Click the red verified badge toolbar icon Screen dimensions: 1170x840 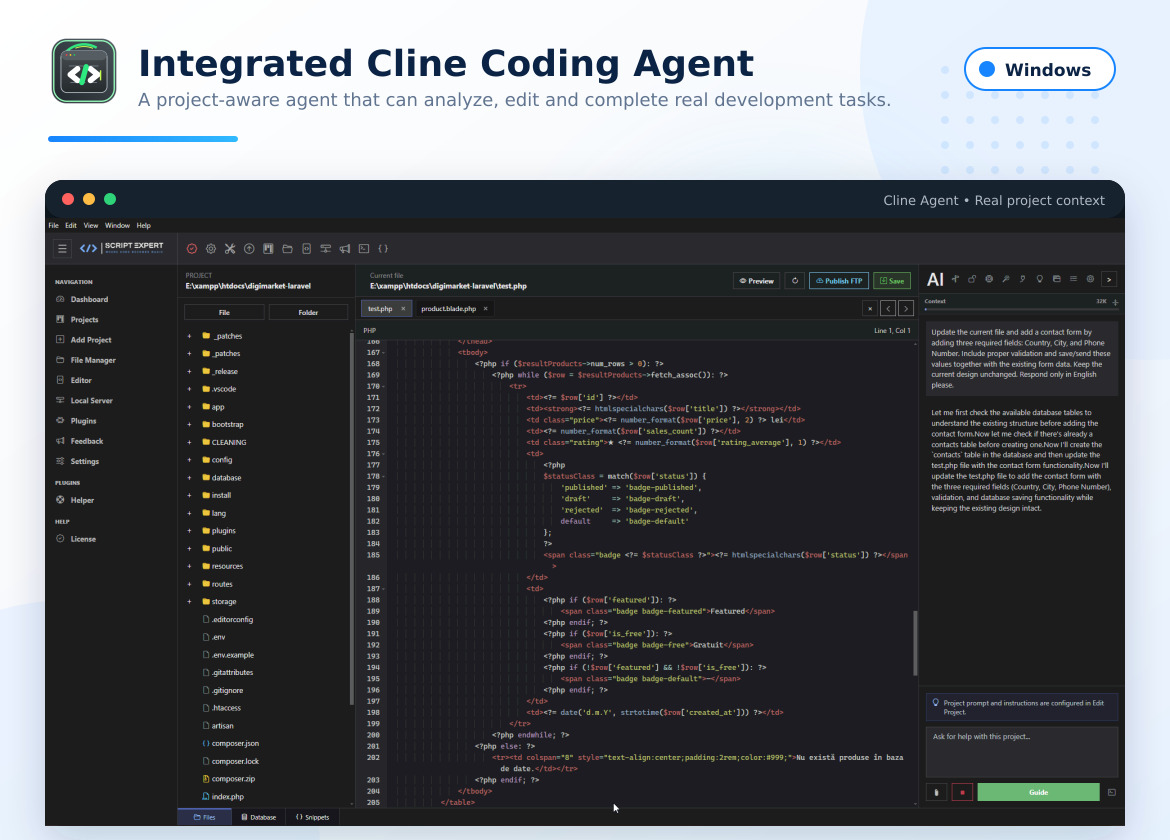tap(192, 249)
